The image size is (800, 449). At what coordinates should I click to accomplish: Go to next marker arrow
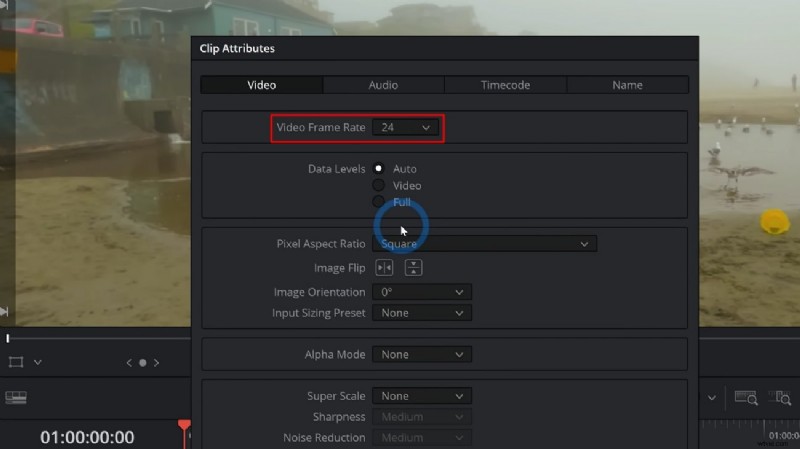(x=156, y=363)
